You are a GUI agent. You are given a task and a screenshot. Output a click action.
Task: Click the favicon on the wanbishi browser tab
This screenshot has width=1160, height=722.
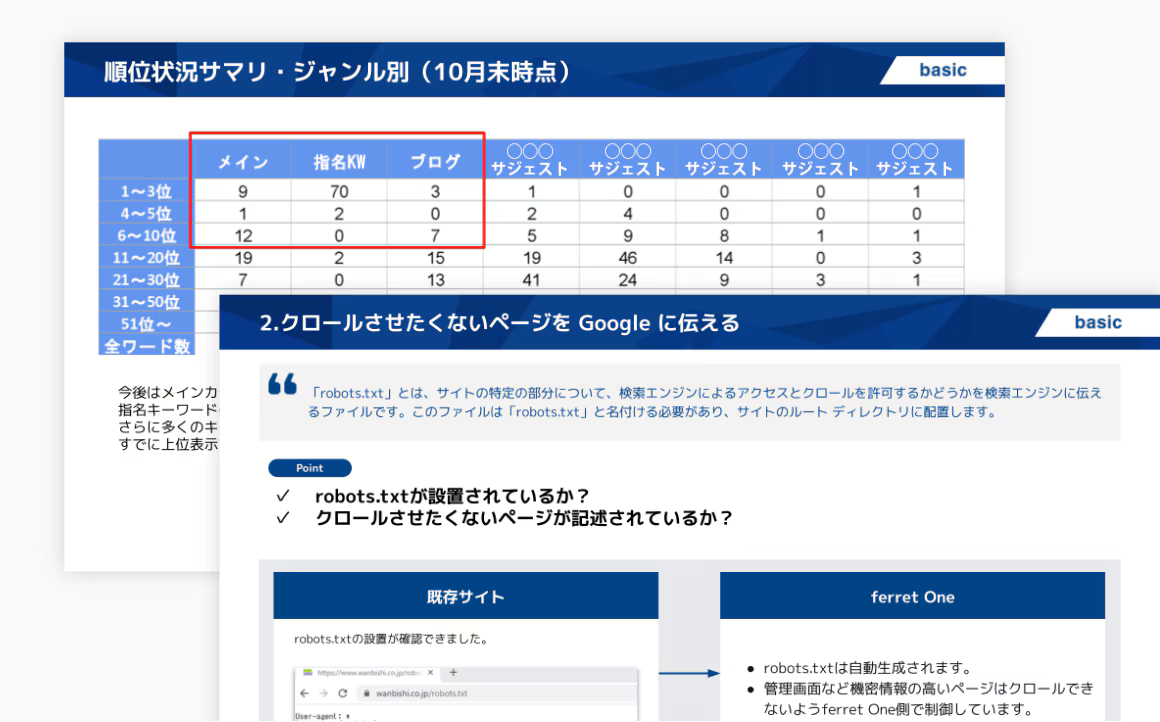pyautogui.click(x=307, y=673)
